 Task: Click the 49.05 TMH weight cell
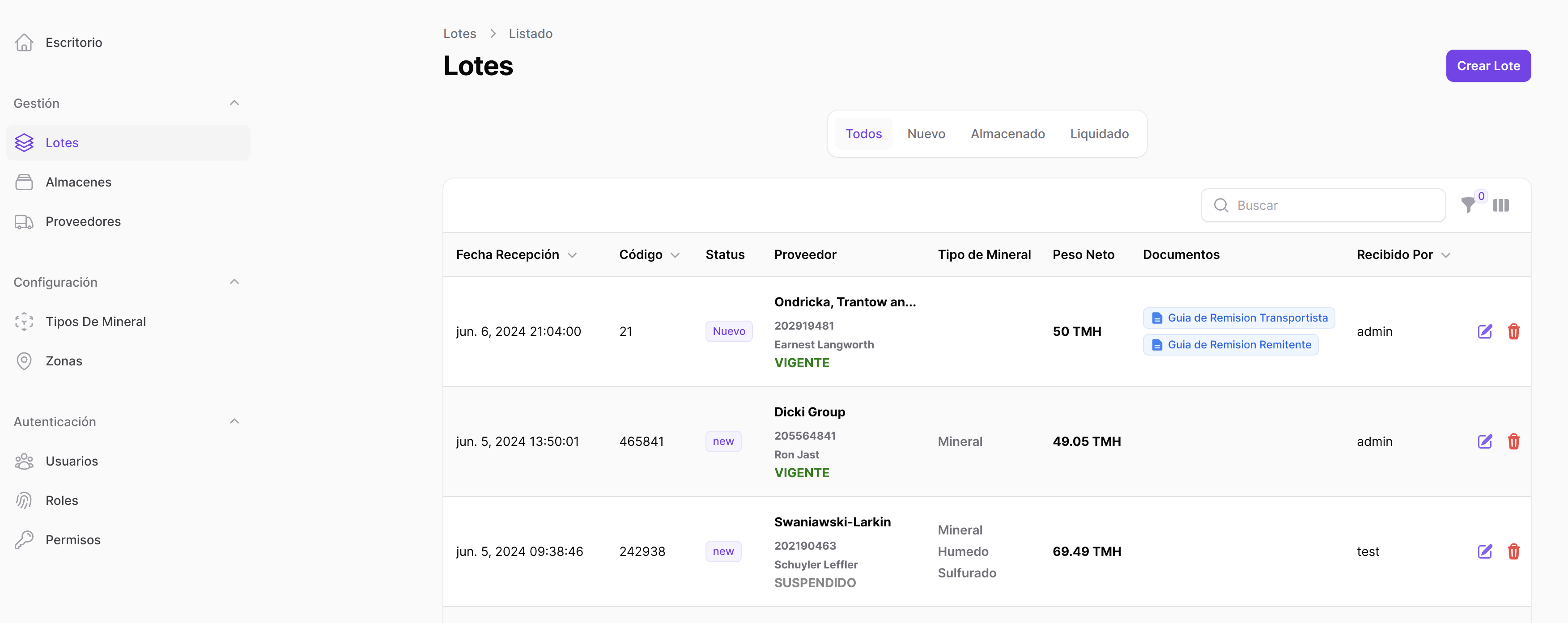click(1087, 442)
